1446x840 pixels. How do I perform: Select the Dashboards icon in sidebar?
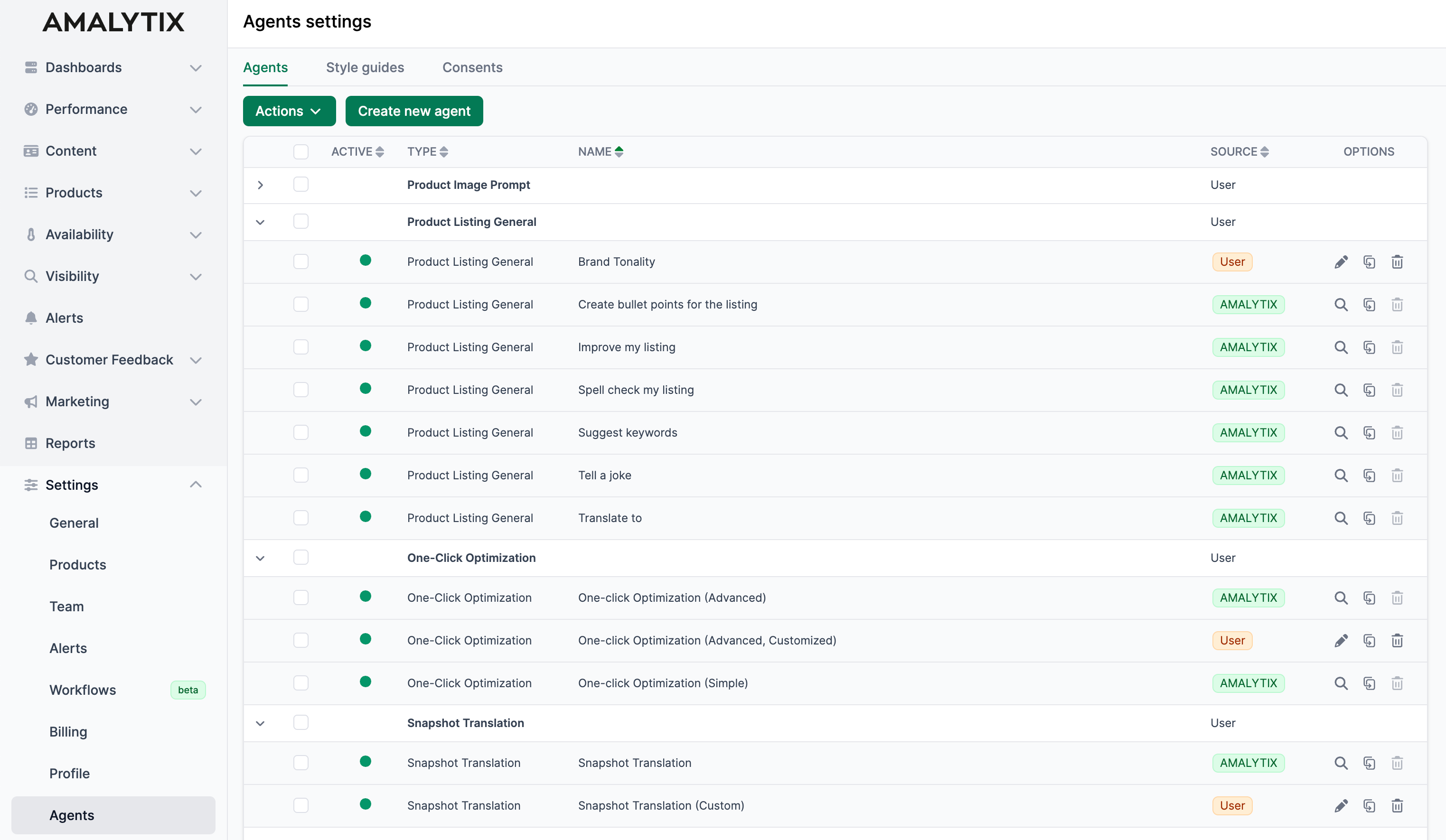tap(31, 67)
